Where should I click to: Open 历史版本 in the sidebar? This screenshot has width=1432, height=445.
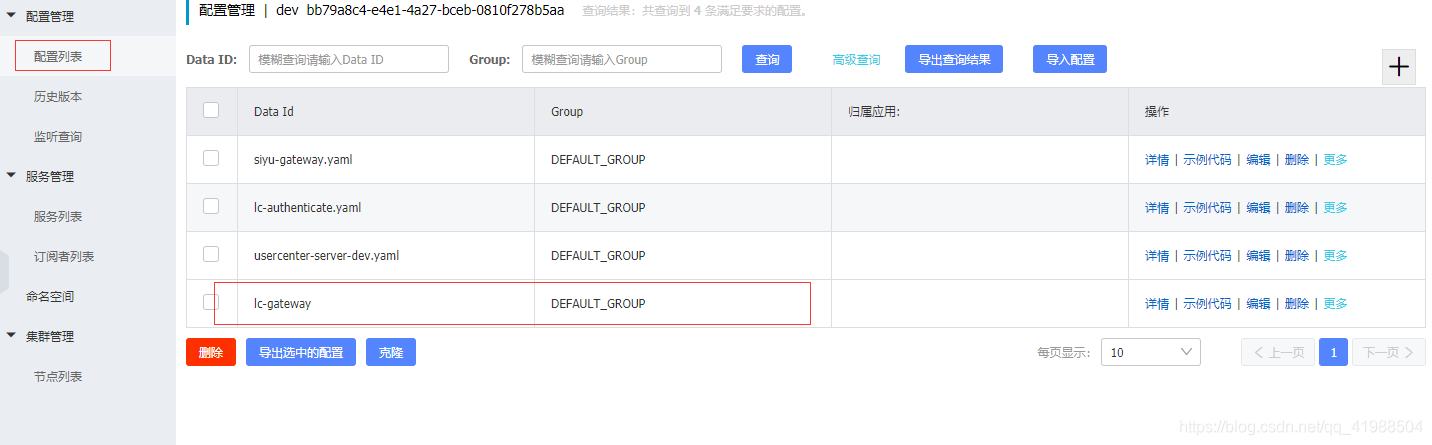pos(58,97)
